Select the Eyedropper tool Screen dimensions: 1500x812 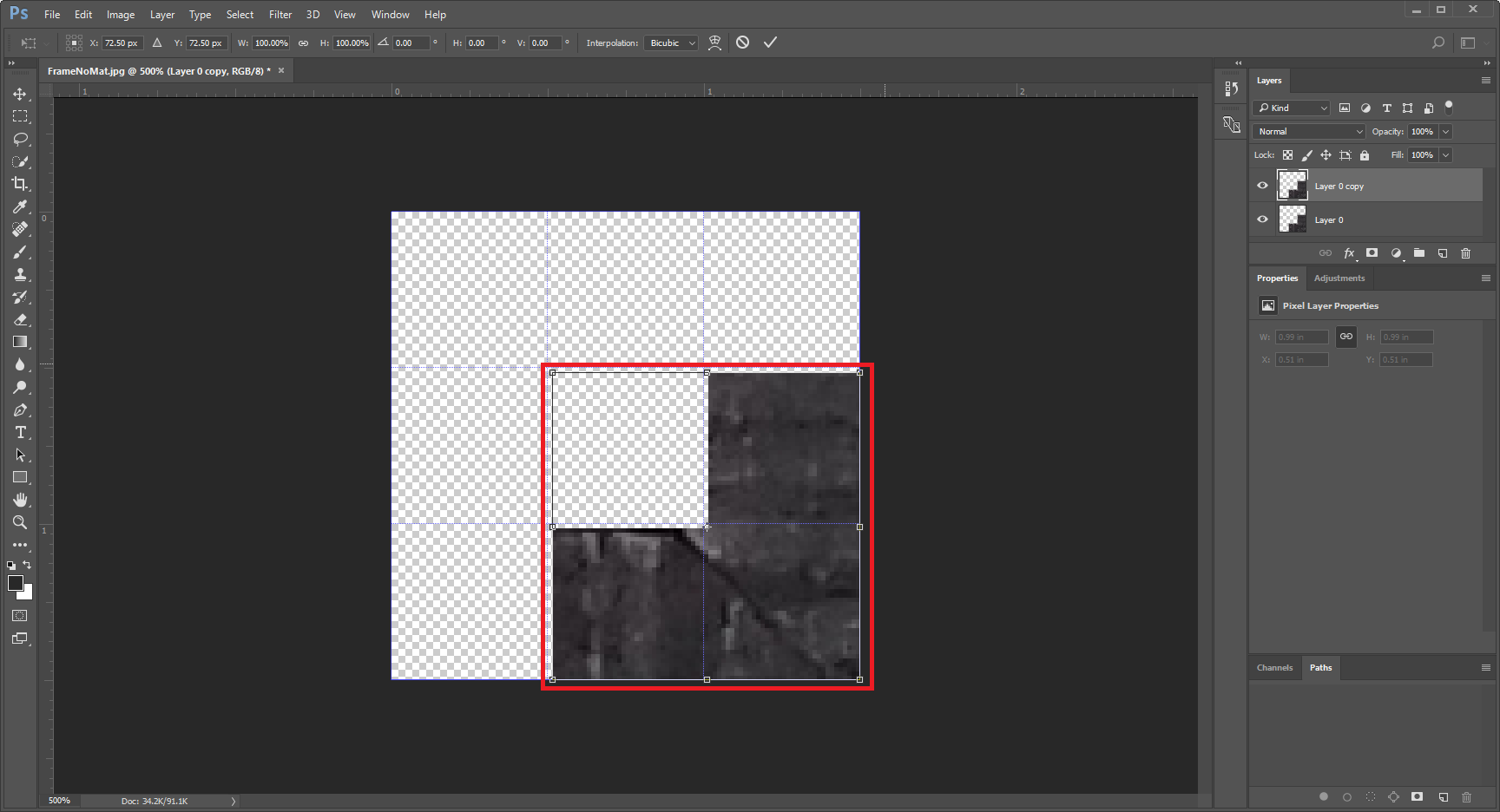pyautogui.click(x=20, y=206)
